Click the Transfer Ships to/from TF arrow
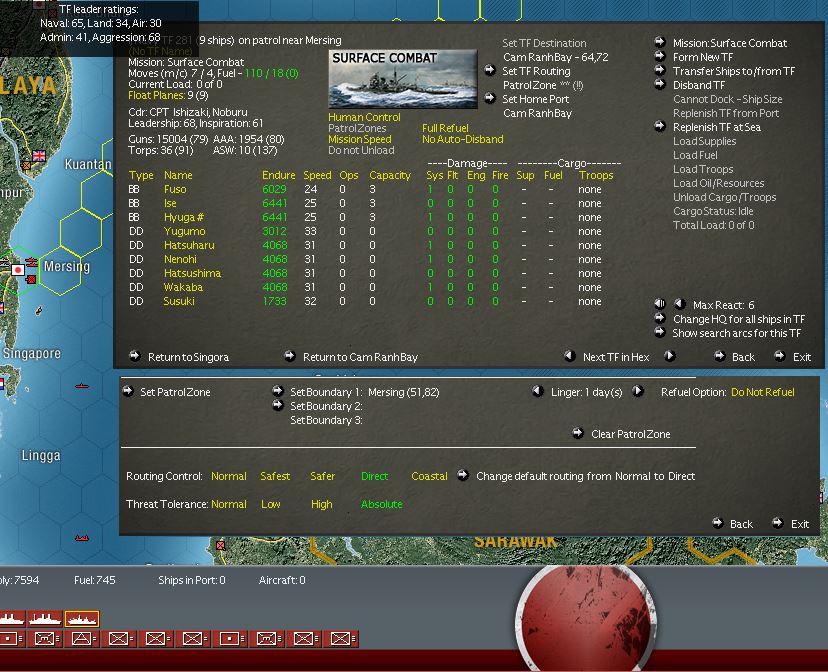The height and width of the screenshot is (672, 828). pos(660,70)
